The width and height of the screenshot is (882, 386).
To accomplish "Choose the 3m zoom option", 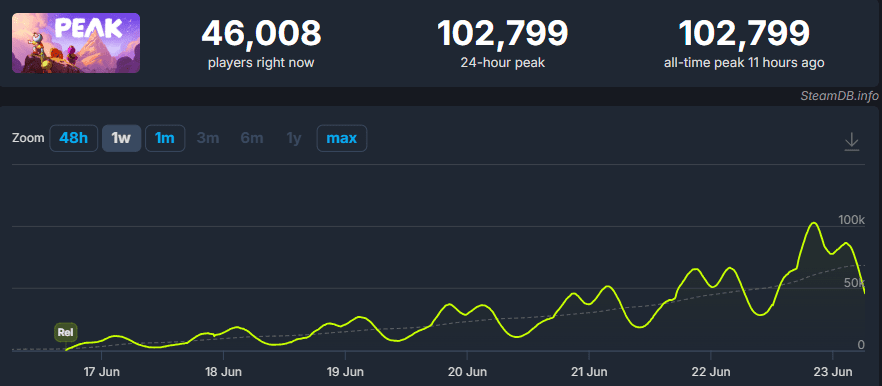I will (x=208, y=138).
